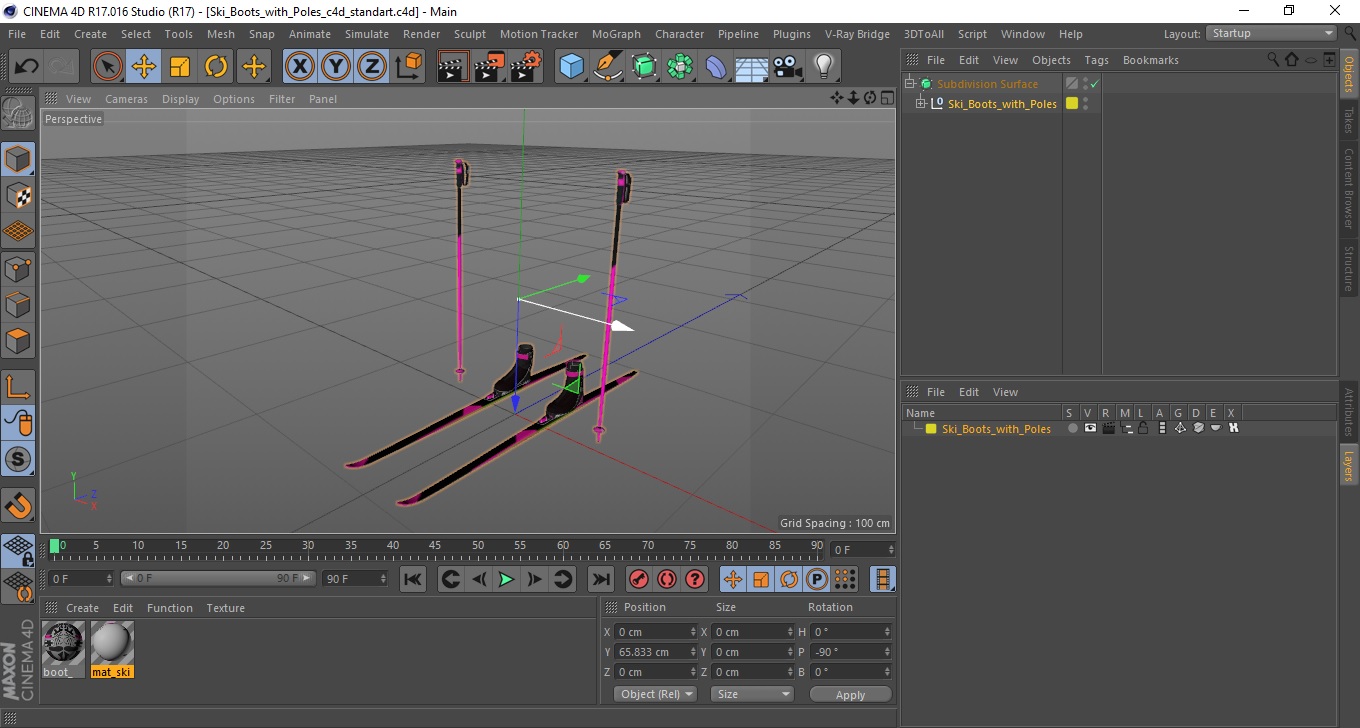Screen dimensions: 1360x728
Task: Add a Camera object
Action: (787, 67)
